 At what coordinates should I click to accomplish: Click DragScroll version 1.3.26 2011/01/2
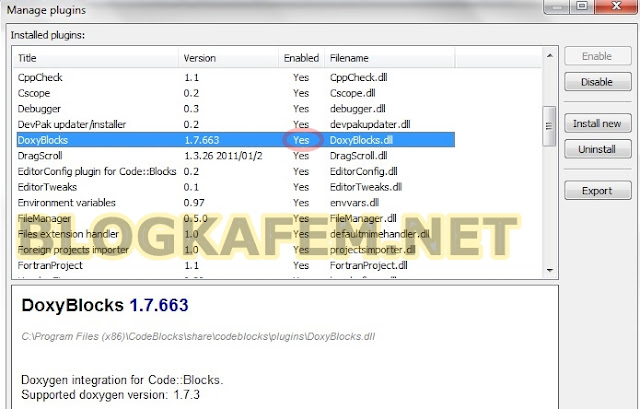[223, 156]
